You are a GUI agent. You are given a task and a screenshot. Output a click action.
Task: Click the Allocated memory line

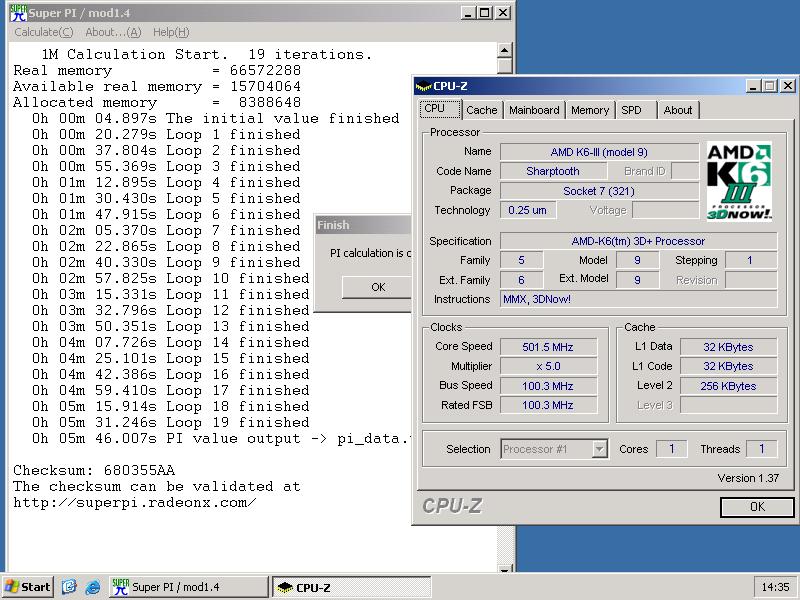(x=157, y=103)
